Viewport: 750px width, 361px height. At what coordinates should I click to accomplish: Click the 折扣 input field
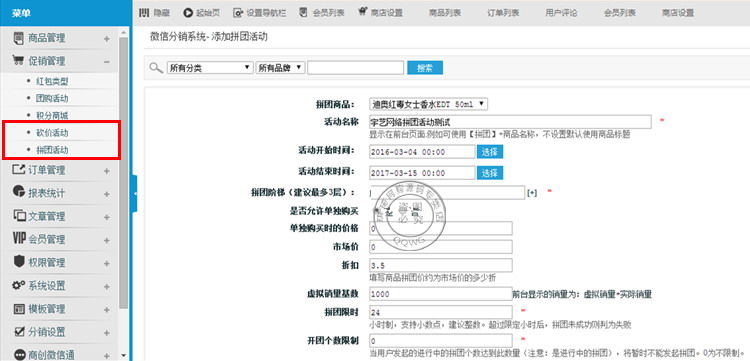point(441,265)
